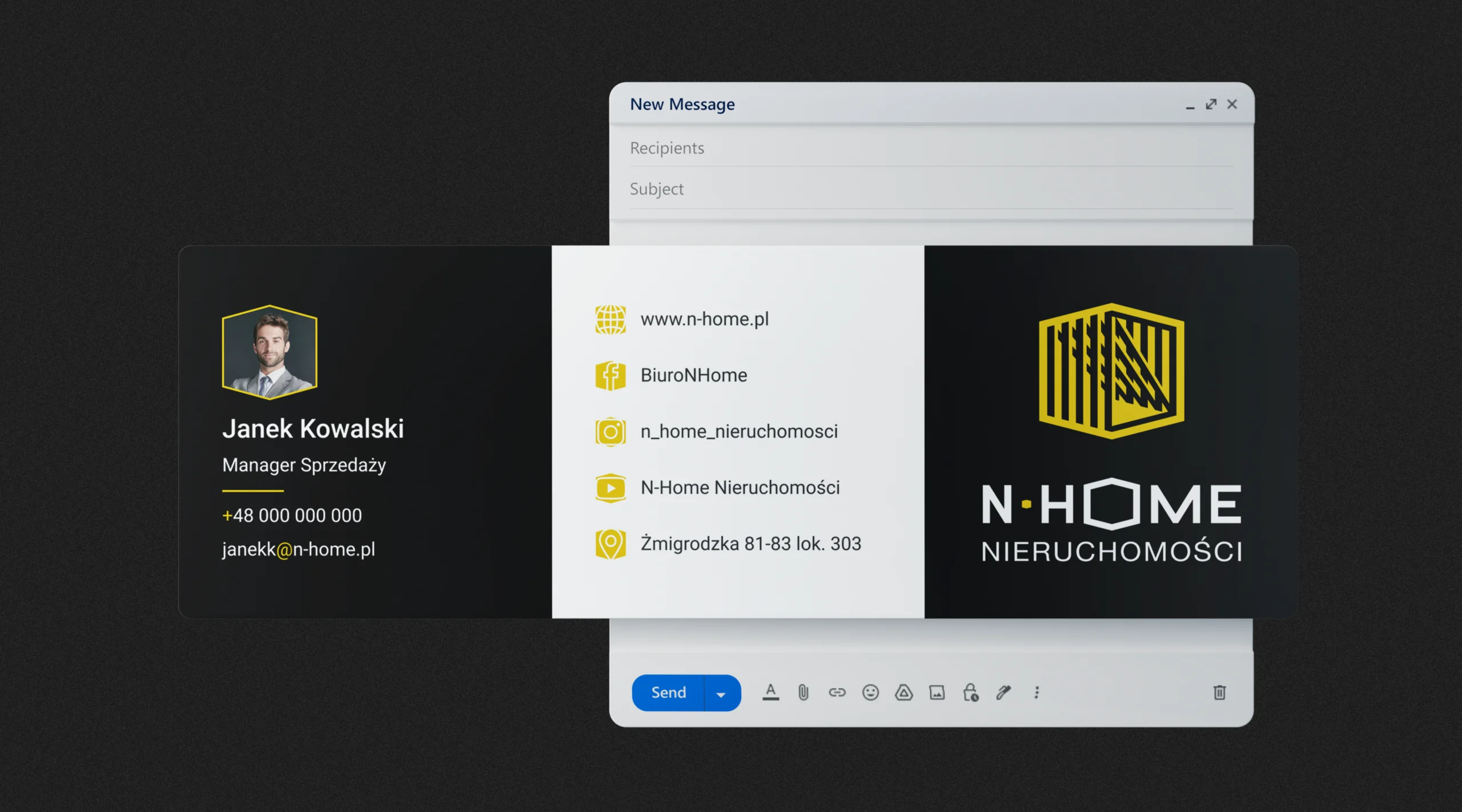
Task: Expand the message to full screen
Action: click(1211, 104)
